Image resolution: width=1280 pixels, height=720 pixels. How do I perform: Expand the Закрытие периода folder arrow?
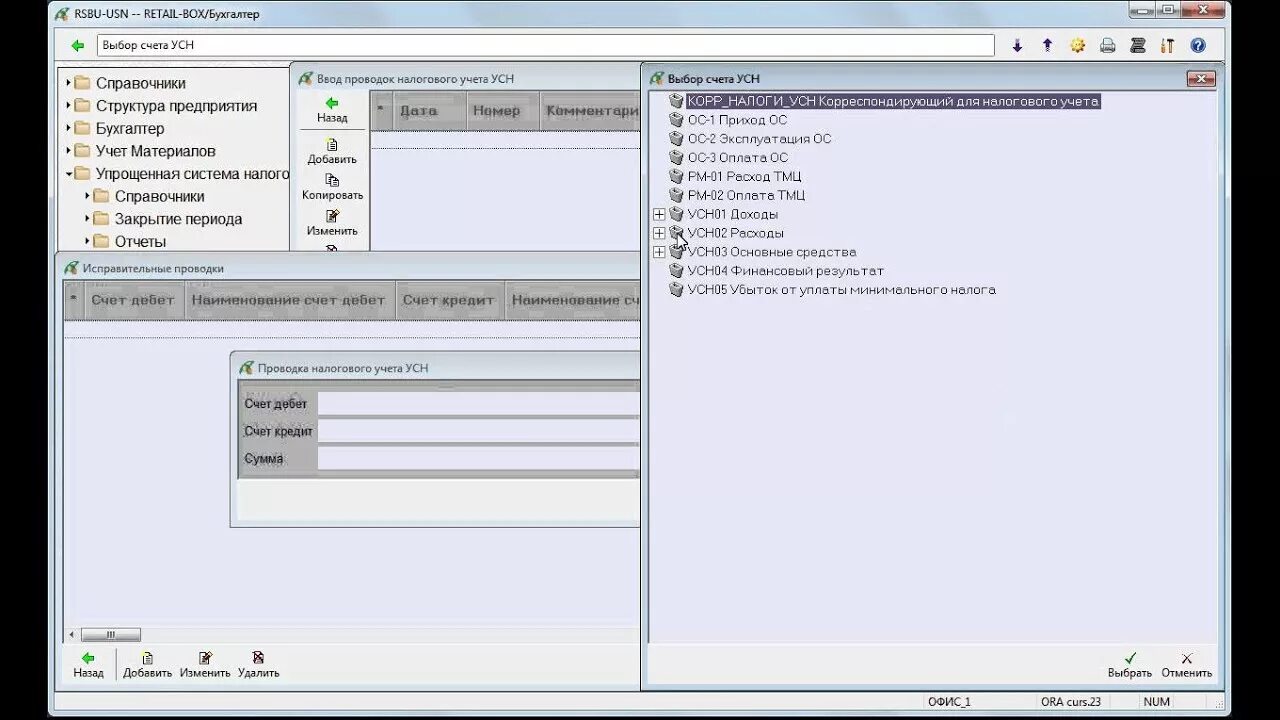(87, 219)
